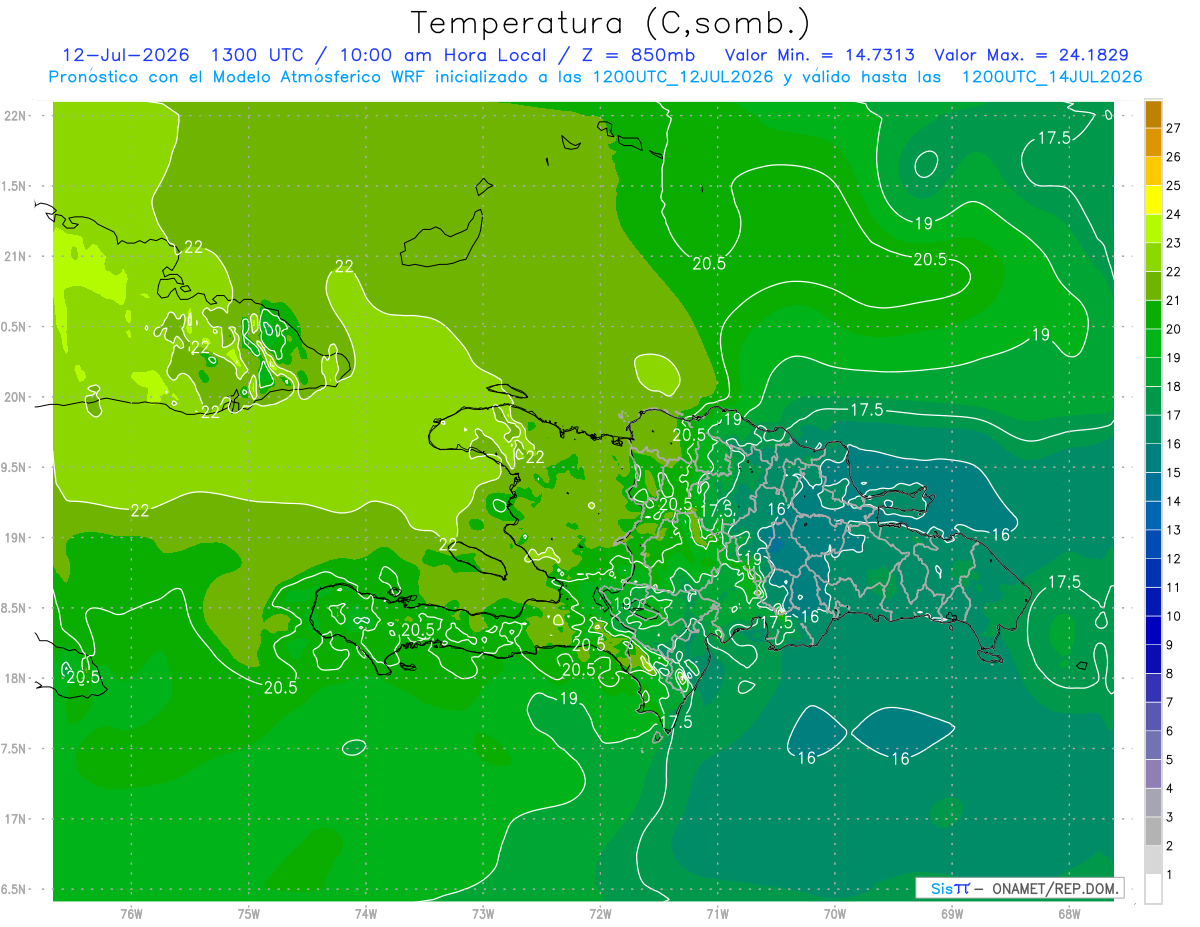Click the colorbar tick label "5"
Screen dimensions: 1200x927
click(1170, 760)
